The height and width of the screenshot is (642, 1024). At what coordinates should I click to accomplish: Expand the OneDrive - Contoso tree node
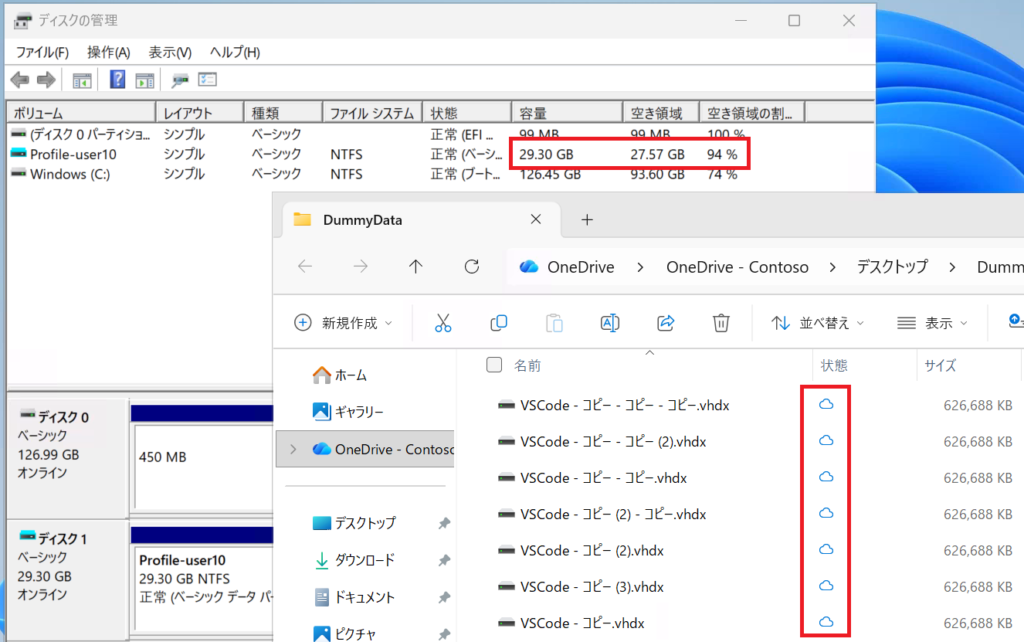[x=293, y=449]
